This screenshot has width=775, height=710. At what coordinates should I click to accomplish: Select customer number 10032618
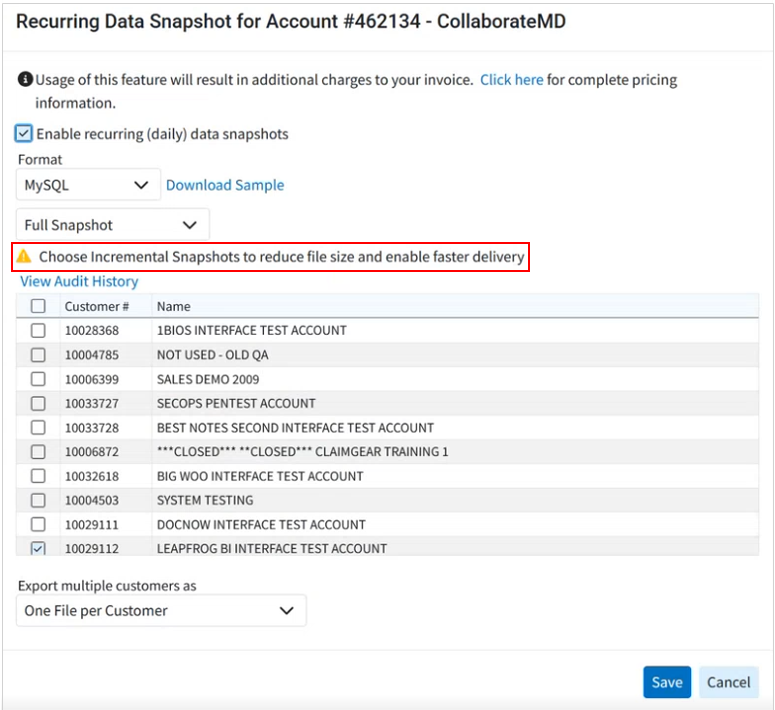click(x=92, y=476)
